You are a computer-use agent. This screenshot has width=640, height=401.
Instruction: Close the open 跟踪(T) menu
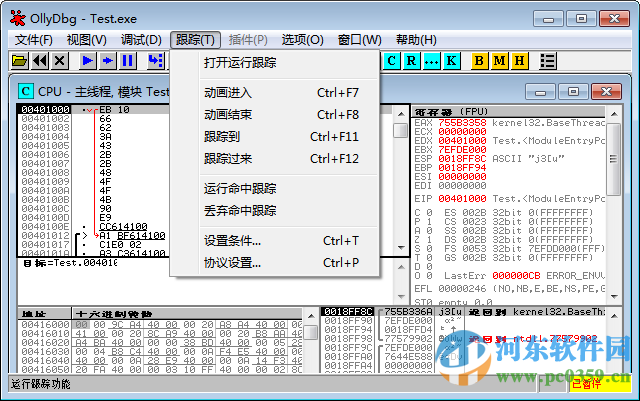(195, 40)
